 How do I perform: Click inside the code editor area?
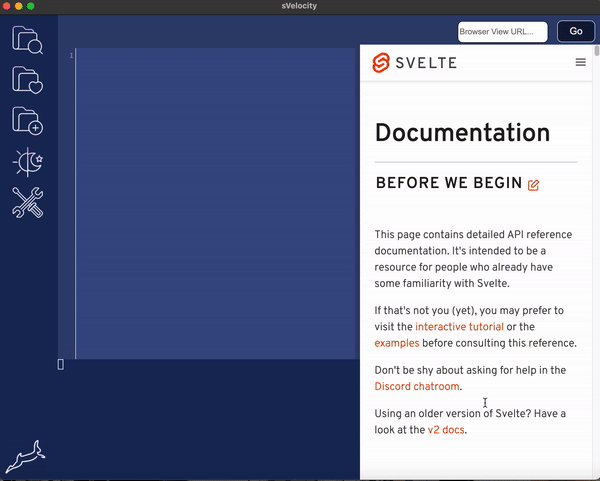(216, 204)
